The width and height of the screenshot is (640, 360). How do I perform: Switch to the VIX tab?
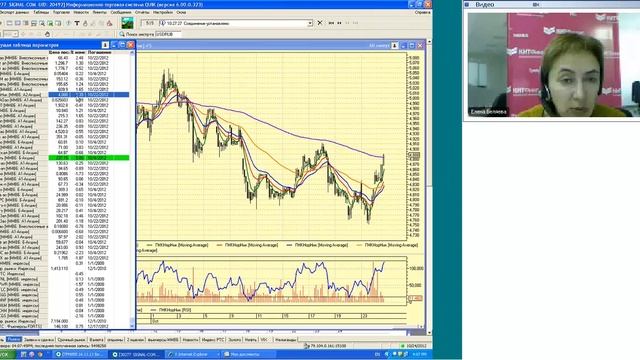[x=264, y=340]
